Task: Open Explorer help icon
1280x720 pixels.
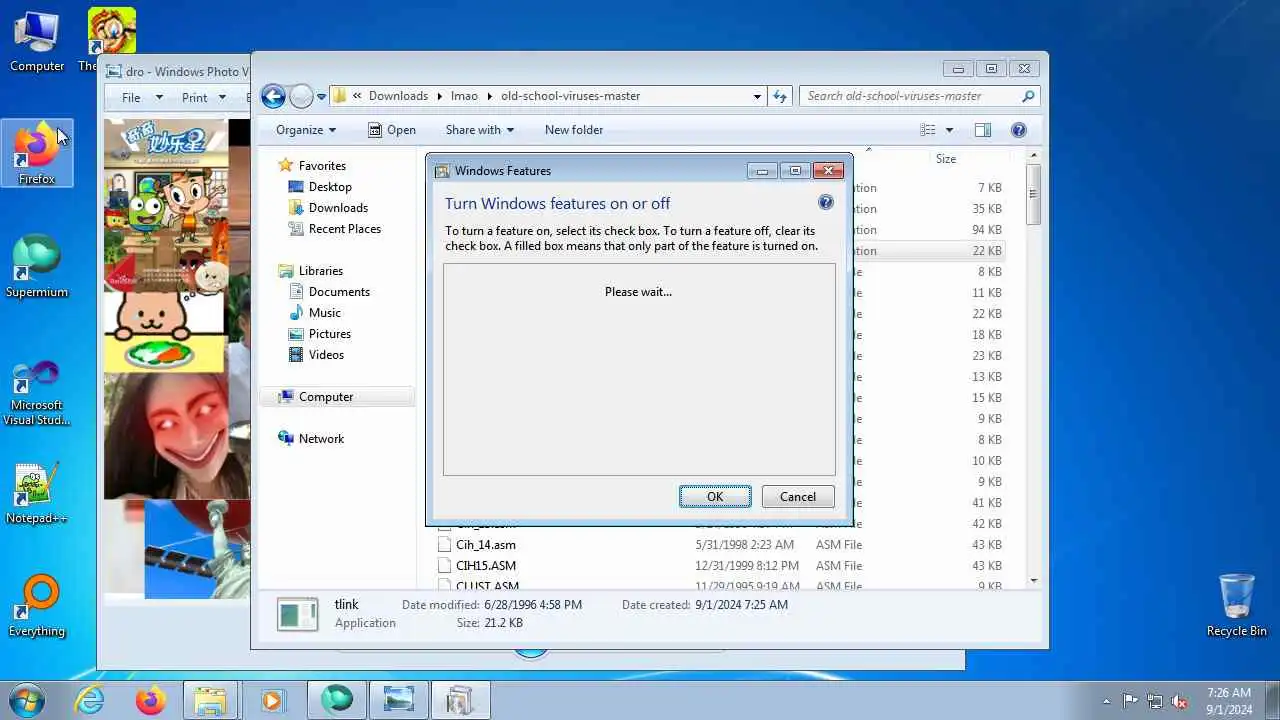Action: [x=1019, y=130]
